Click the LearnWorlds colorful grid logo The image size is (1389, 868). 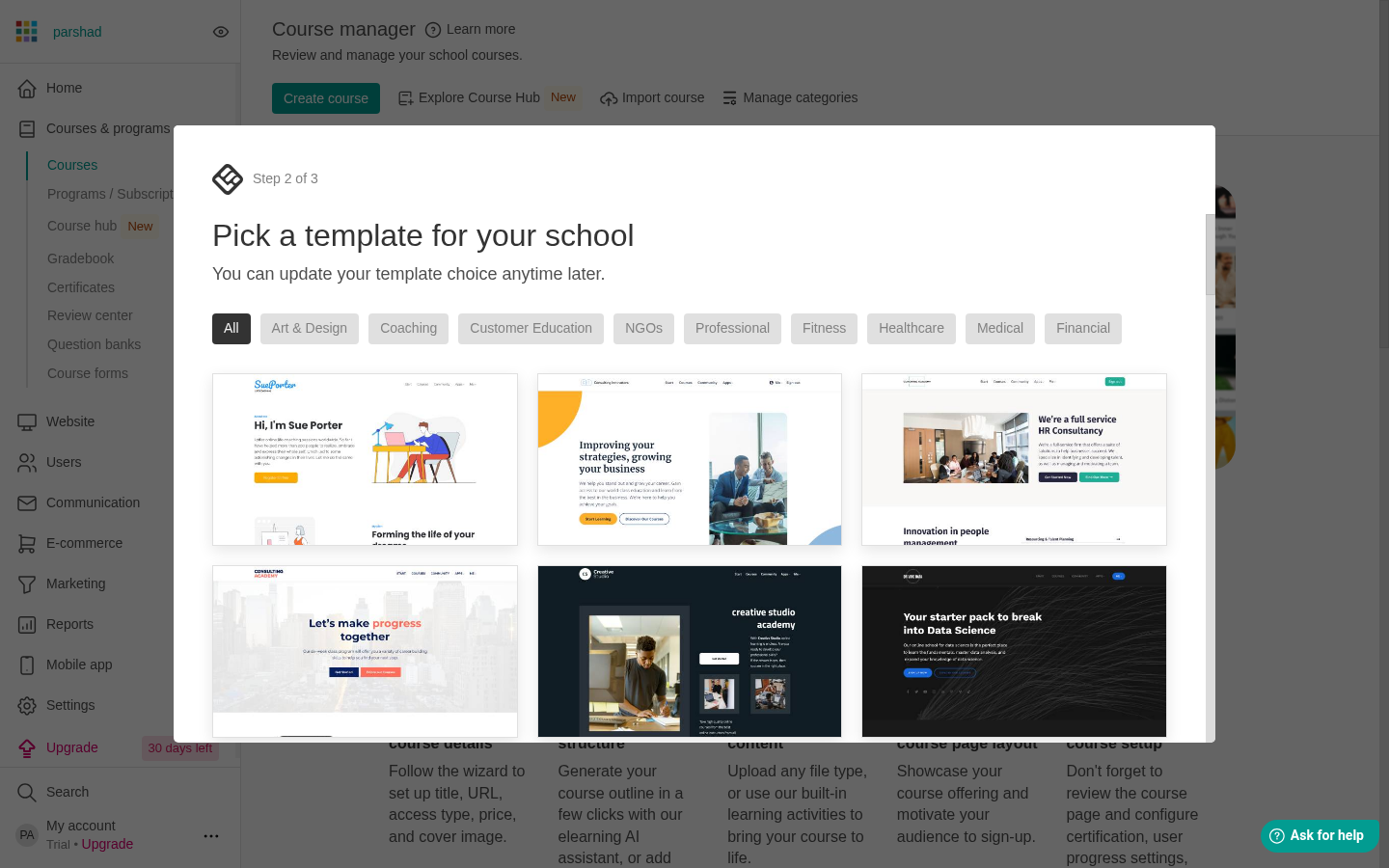pos(27,32)
